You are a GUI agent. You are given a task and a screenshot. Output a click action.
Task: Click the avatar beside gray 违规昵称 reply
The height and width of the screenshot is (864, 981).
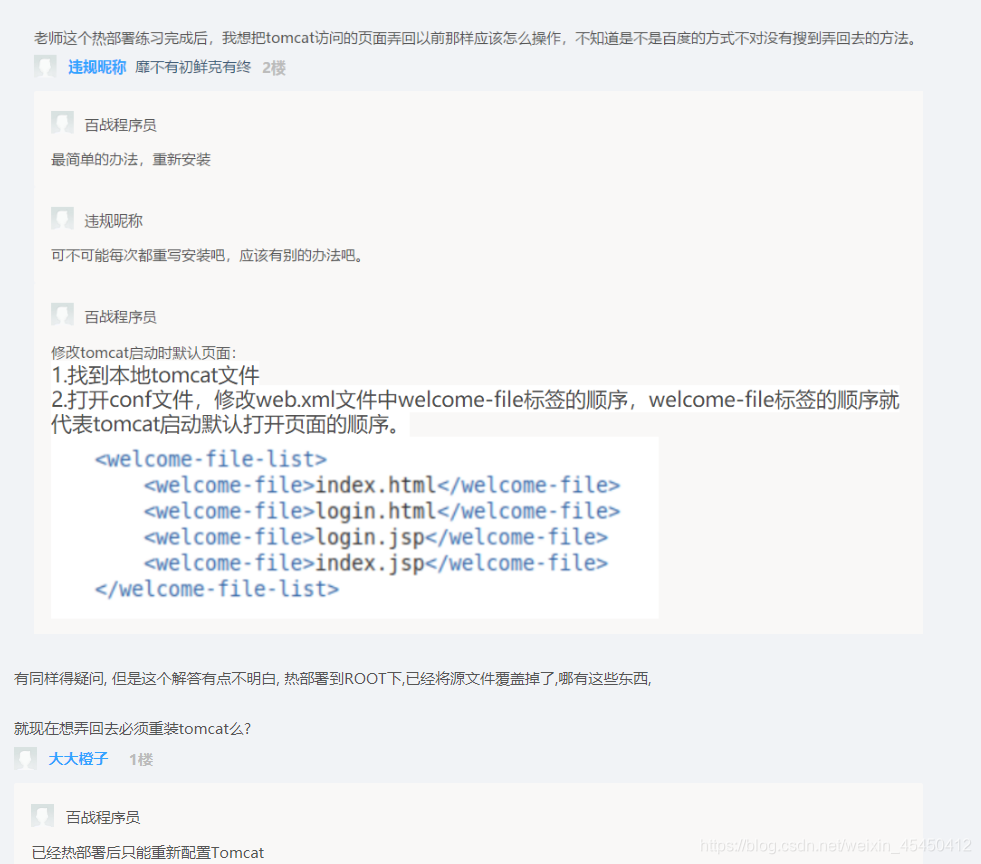pyautogui.click(x=62, y=219)
